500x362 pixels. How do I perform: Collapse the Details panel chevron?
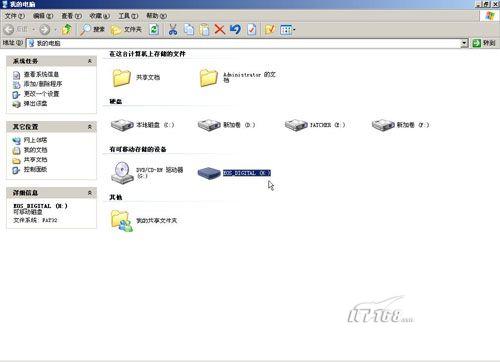[x=90, y=193]
